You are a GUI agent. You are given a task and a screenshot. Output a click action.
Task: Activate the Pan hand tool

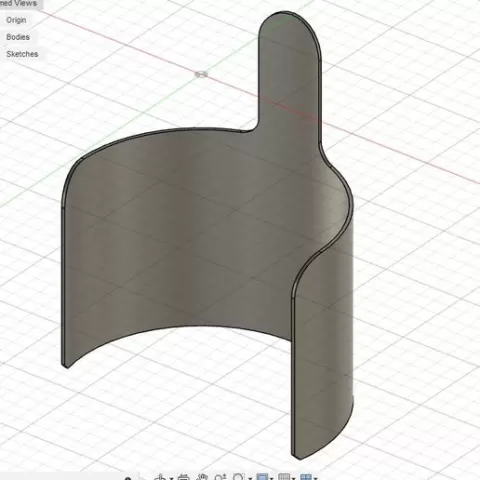point(201,477)
